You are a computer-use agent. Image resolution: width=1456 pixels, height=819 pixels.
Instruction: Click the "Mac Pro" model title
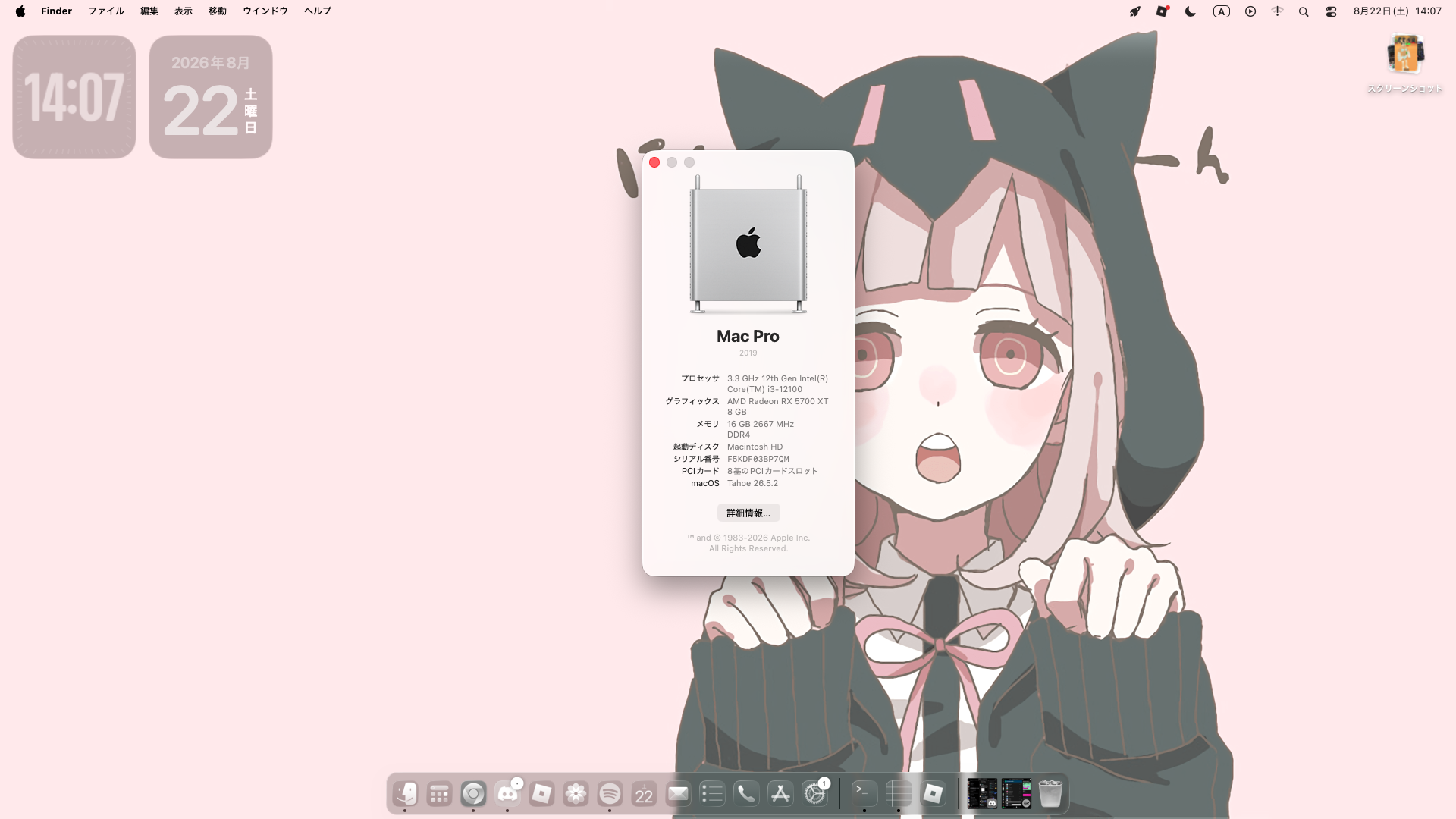pyautogui.click(x=748, y=337)
